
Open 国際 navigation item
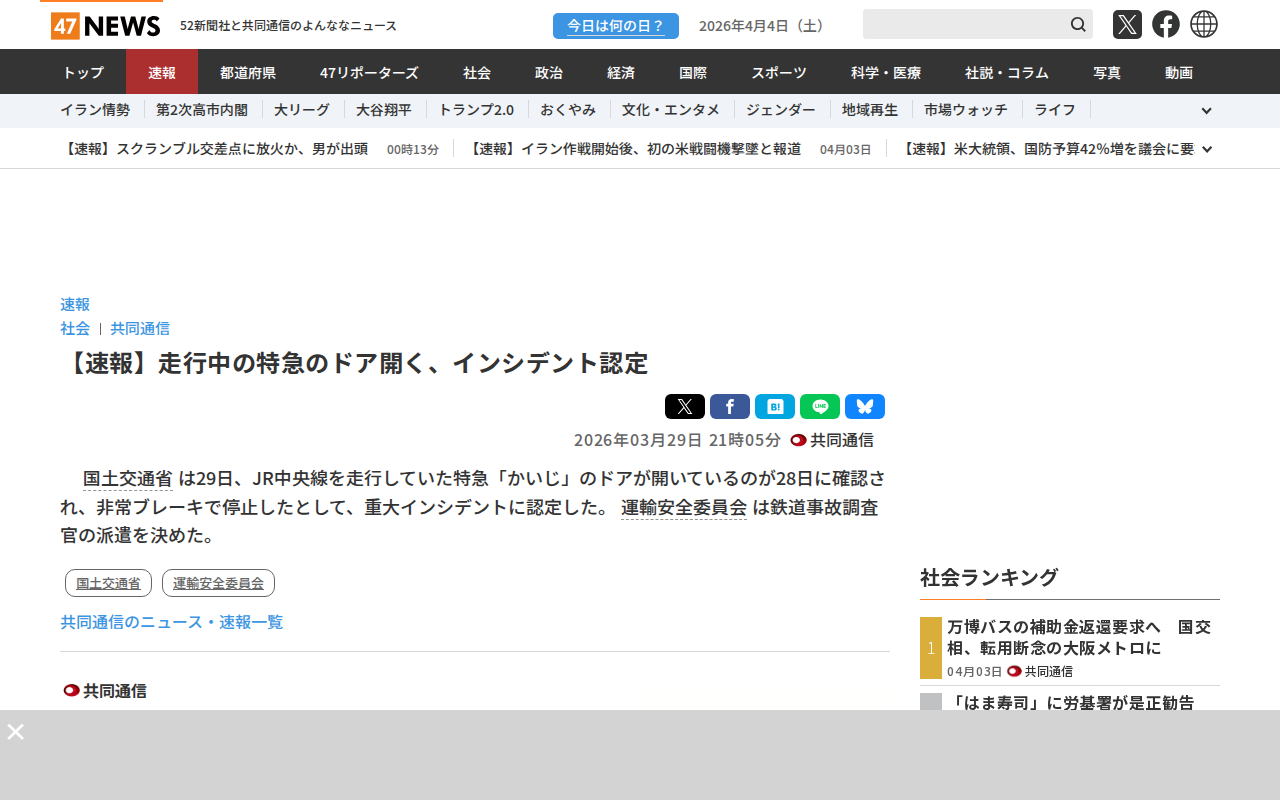coord(693,72)
